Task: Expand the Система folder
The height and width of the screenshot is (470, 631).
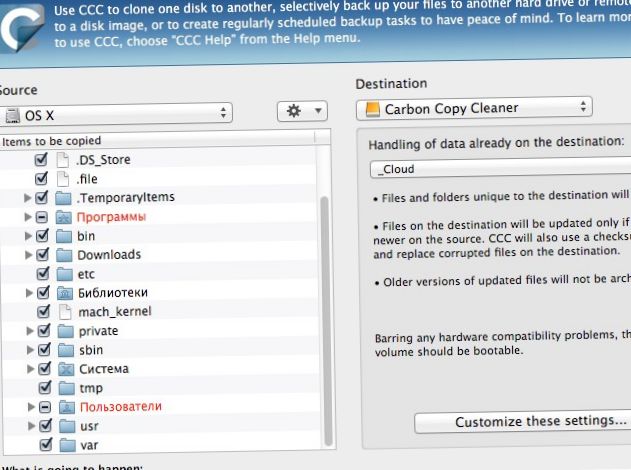Action: [30, 369]
